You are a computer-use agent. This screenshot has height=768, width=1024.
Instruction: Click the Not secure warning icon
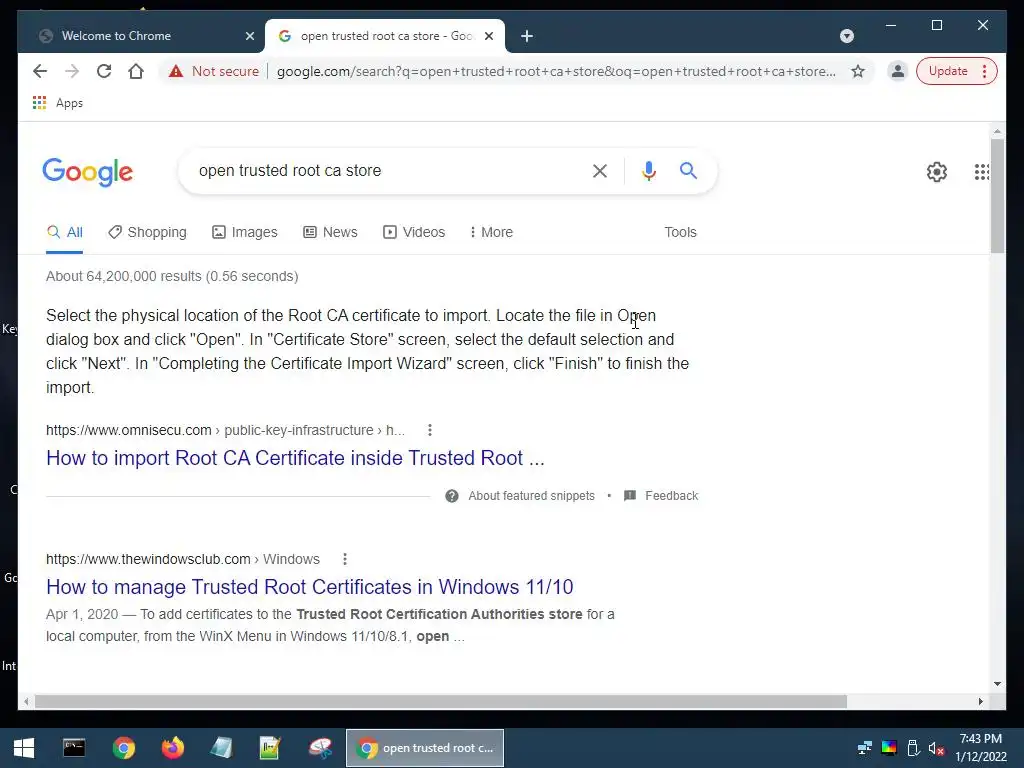[176, 71]
